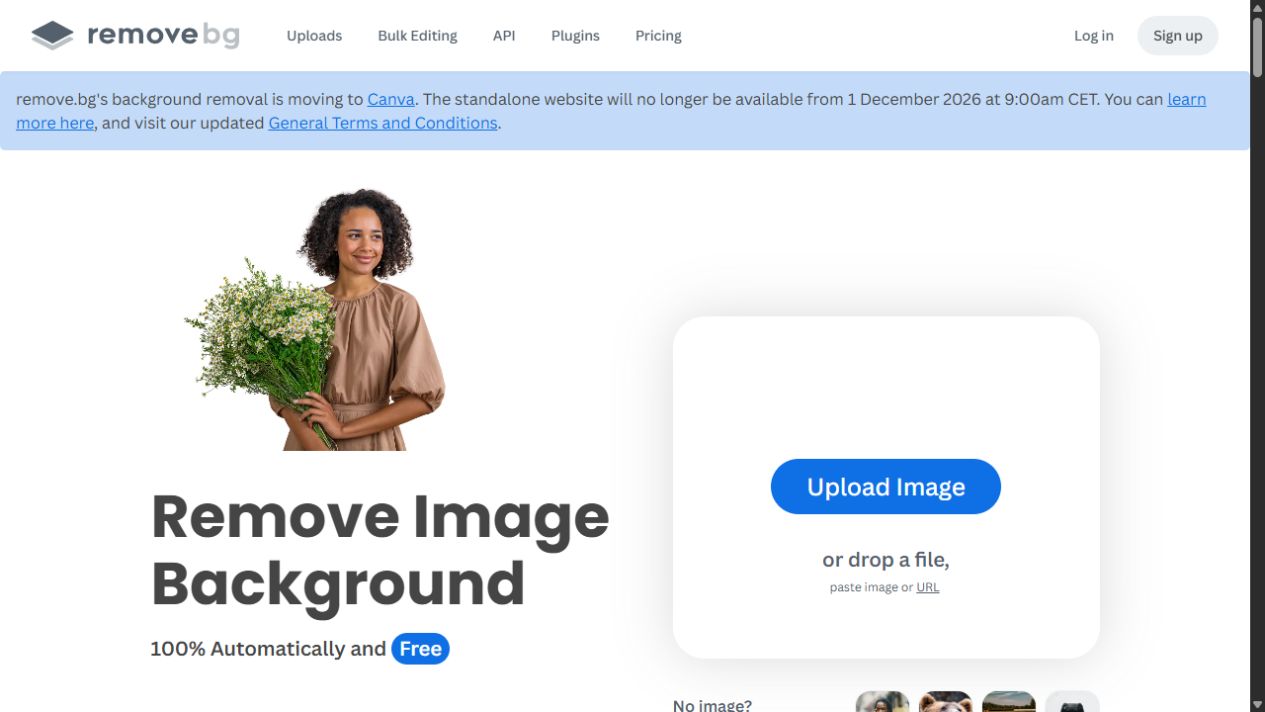Open the Plugins page
This screenshot has width=1265, height=712.
(x=575, y=36)
